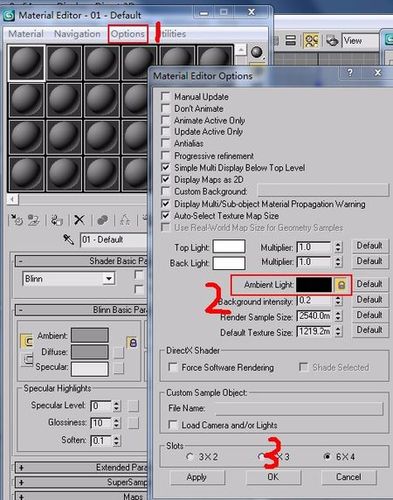Pick material from object with eyedropper
Image resolution: width=393 pixels, height=500 pixels.
click(69, 239)
